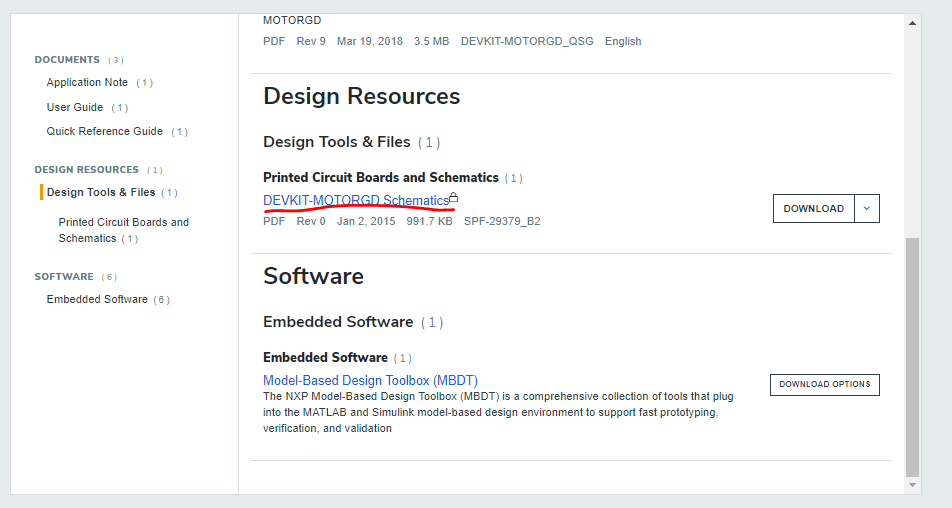This screenshot has width=952, height=508.
Task: Jump to DESIGN RESOURCES sidebar heading
Action: pos(86,170)
